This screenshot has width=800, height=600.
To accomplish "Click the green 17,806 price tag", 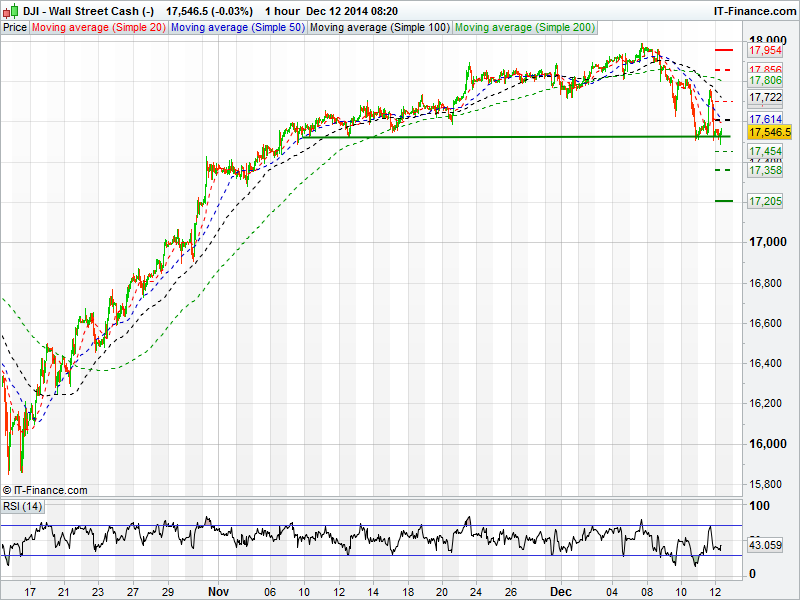I will [x=765, y=80].
